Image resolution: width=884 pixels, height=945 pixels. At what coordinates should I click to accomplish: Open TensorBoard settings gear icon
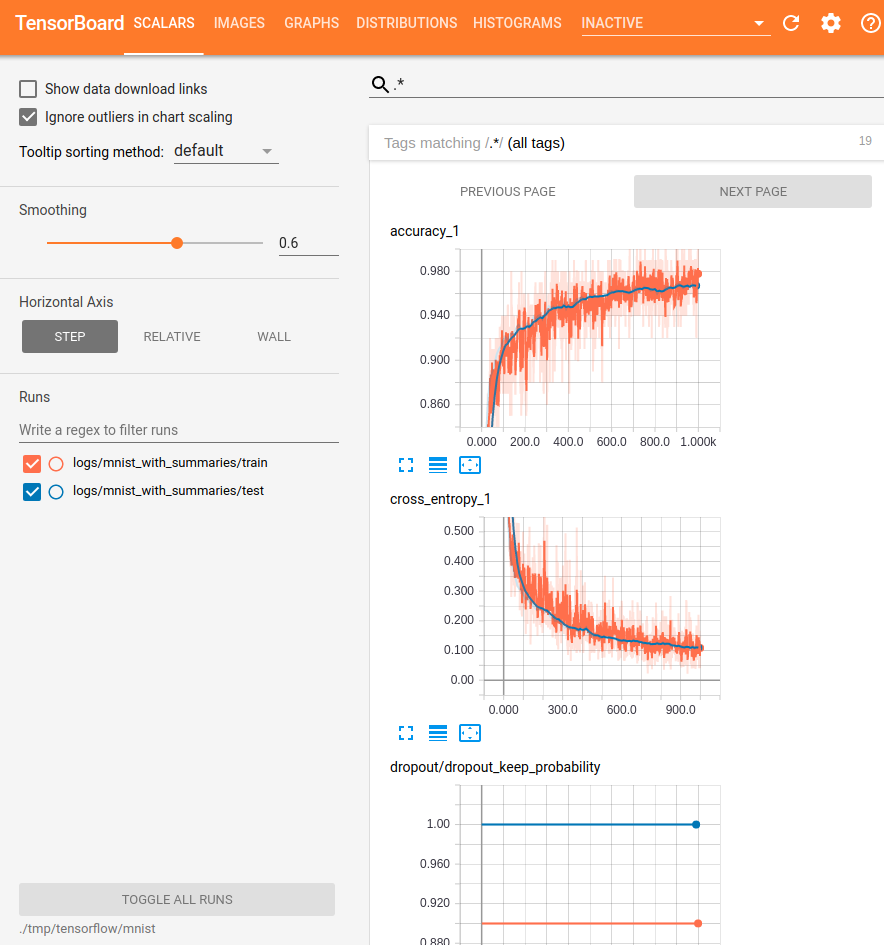(831, 23)
